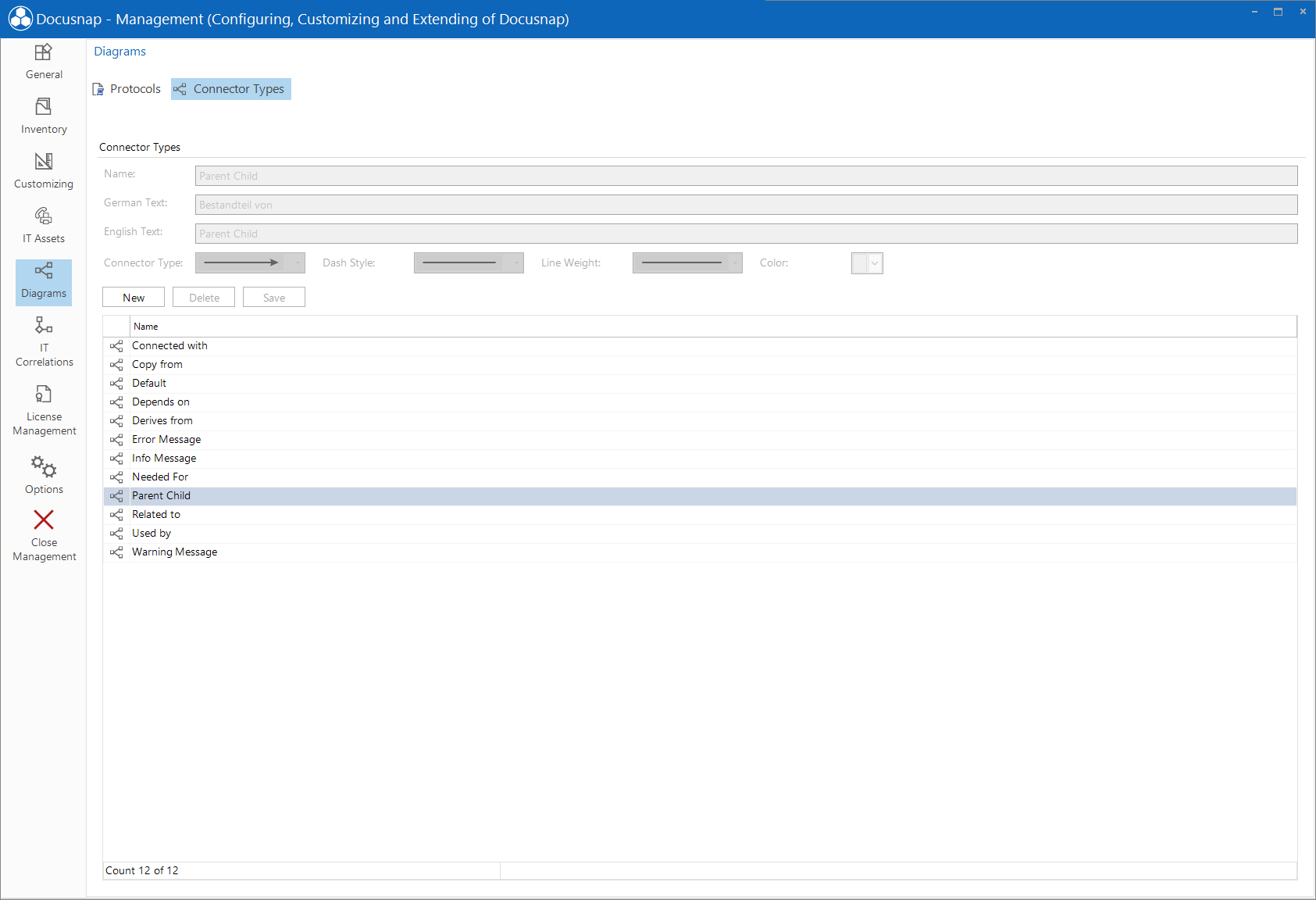This screenshot has width=1316, height=900.
Task: Click the English Text input field
Action: 746,234
